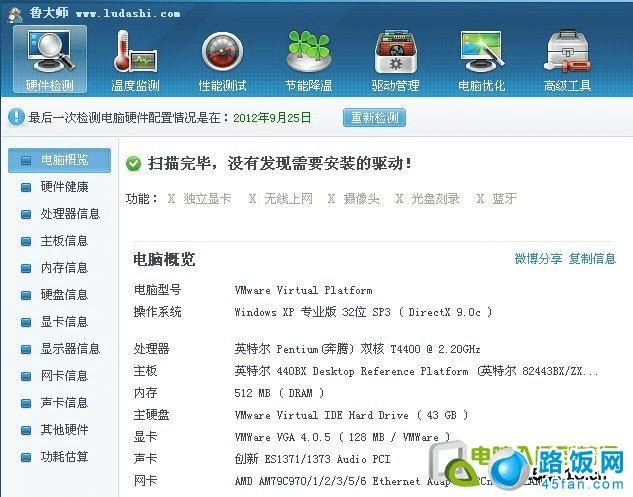
Task: Open the 微博分享 share link
Action: (x=538, y=258)
